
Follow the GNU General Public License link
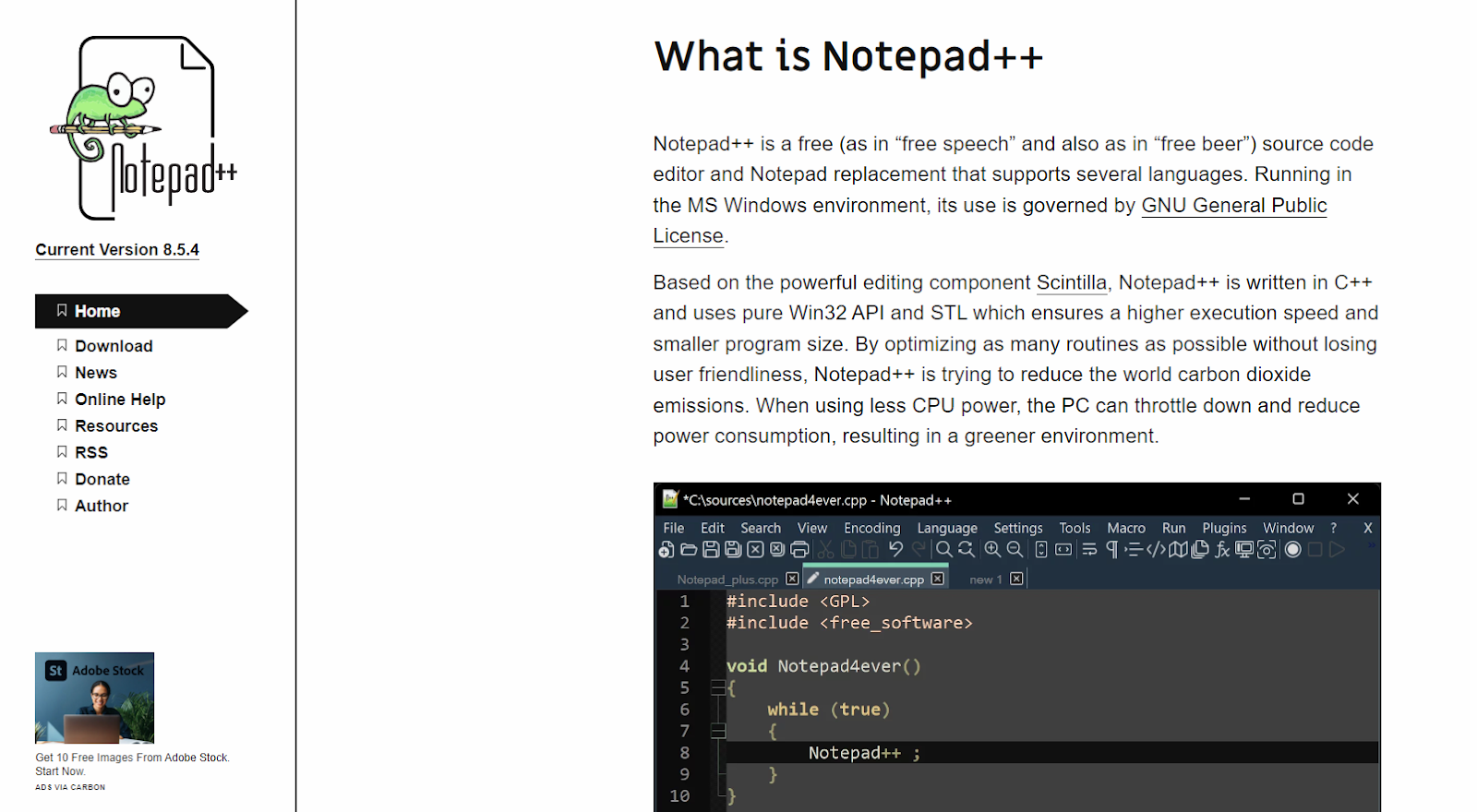click(x=1234, y=206)
